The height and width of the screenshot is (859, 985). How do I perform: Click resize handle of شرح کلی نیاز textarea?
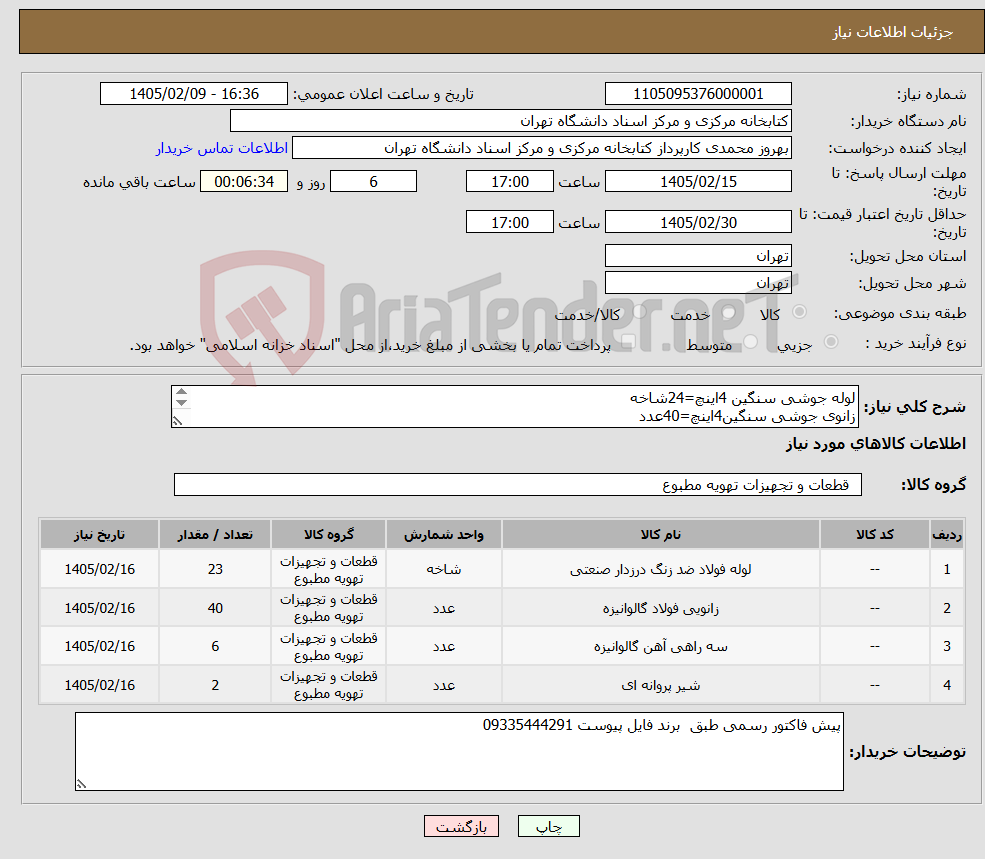pos(178,421)
